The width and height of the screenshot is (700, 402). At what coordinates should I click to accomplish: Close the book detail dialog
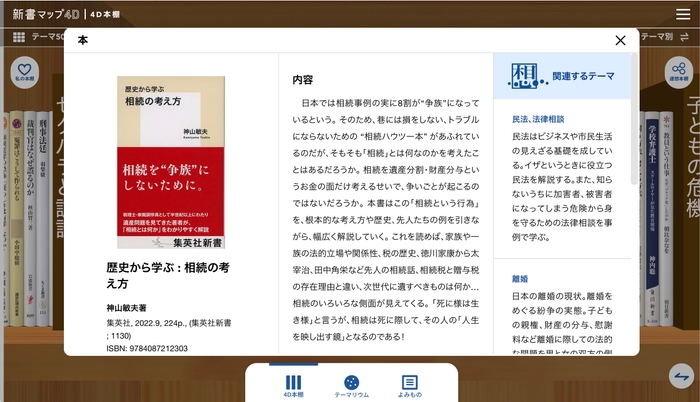(620, 40)
